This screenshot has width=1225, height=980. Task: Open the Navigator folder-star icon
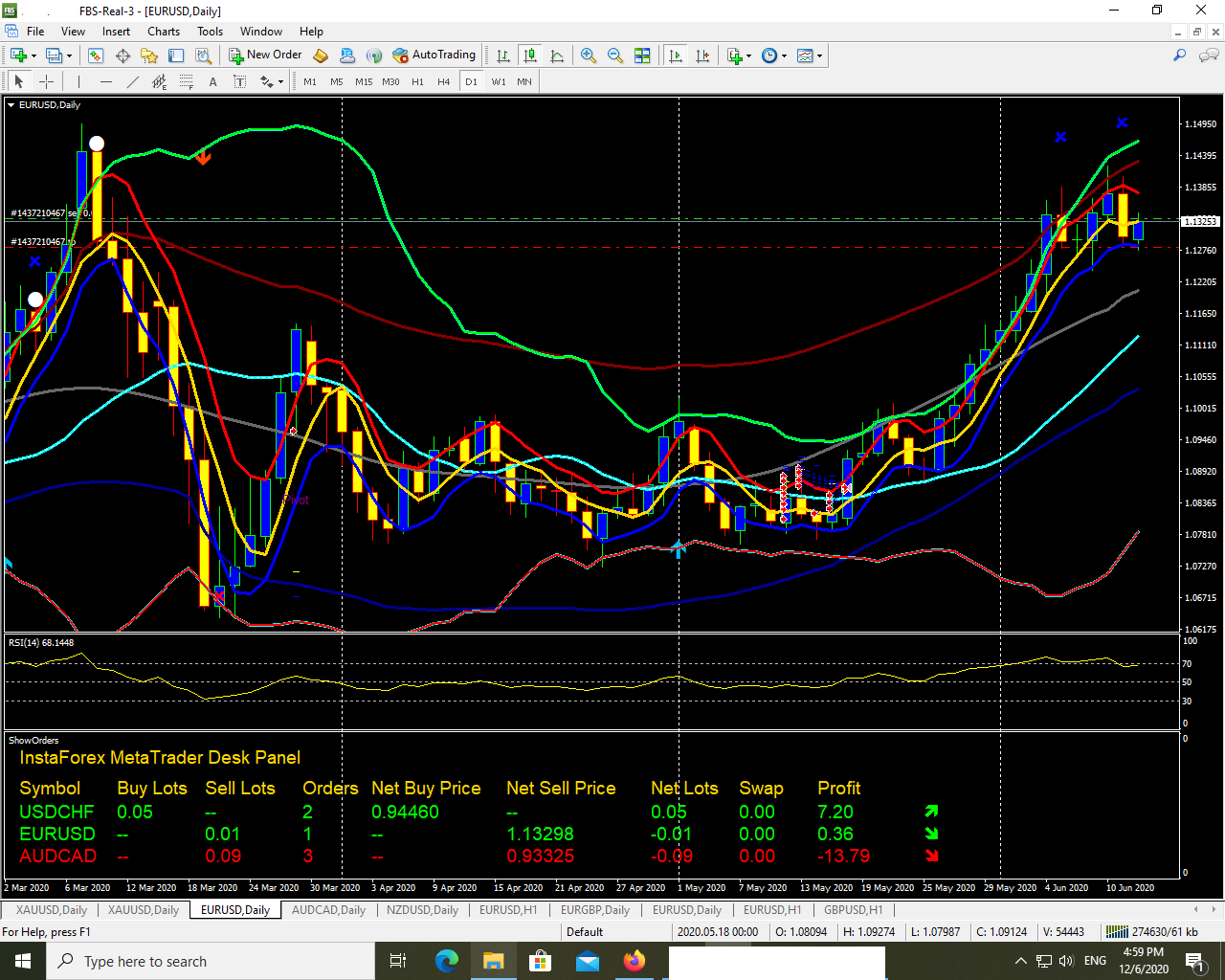(x=149, y=56)
